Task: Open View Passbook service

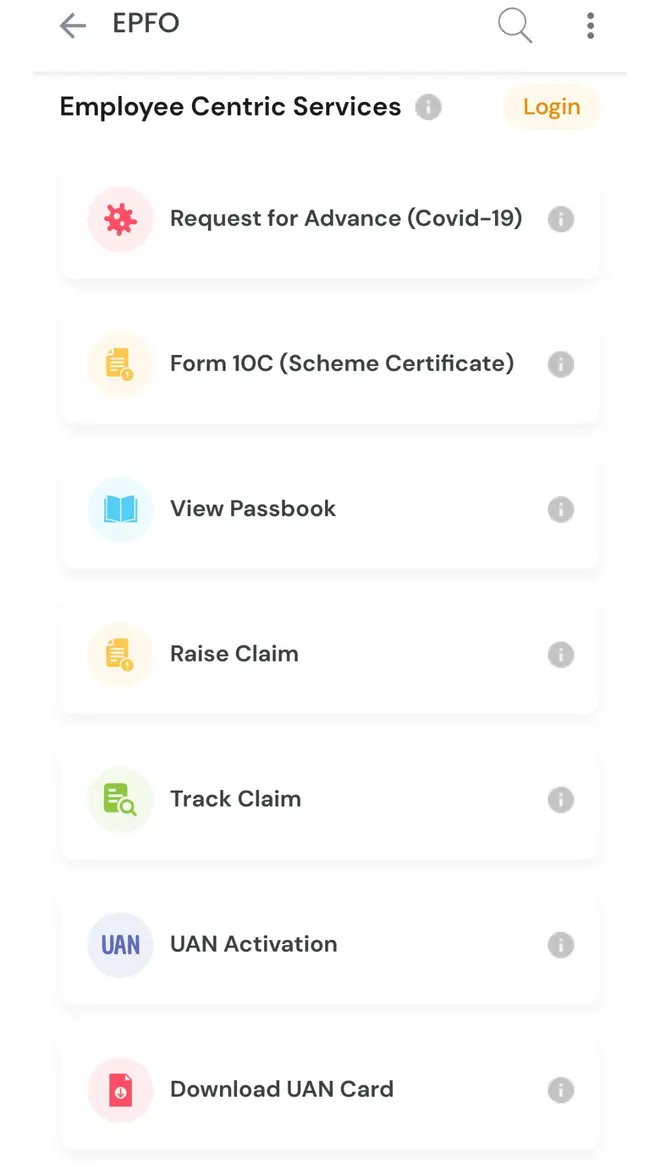Action: (253, 508)
